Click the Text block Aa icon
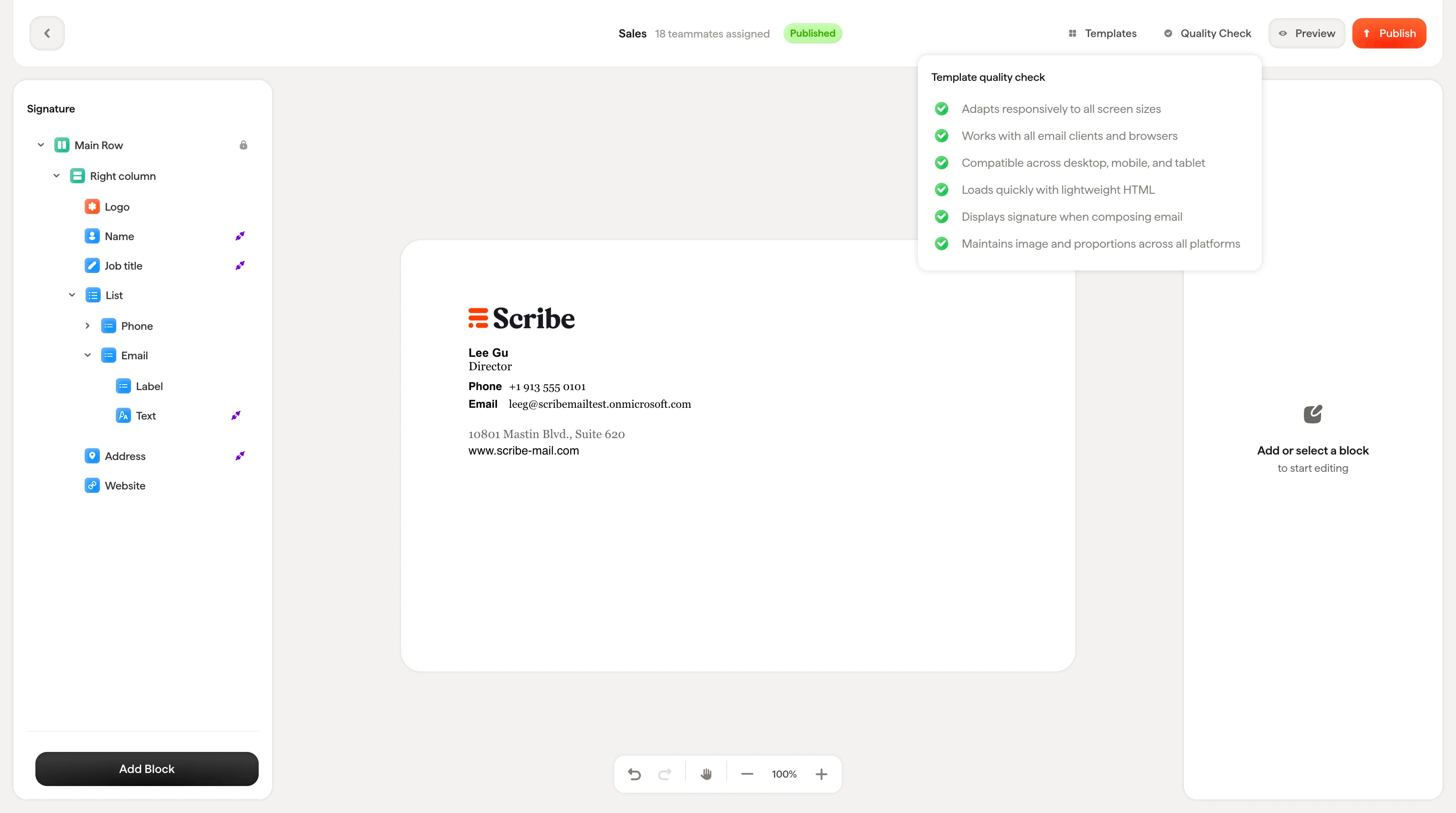 pyautogui.click(x=123, y=416)
